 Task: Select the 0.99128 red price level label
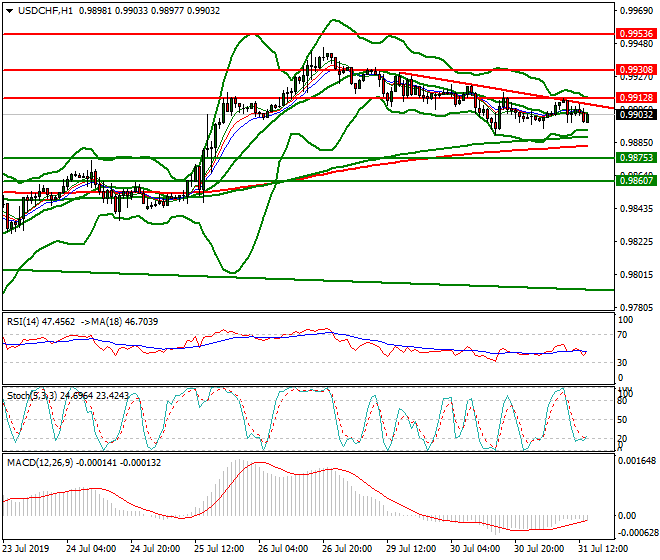636,98
